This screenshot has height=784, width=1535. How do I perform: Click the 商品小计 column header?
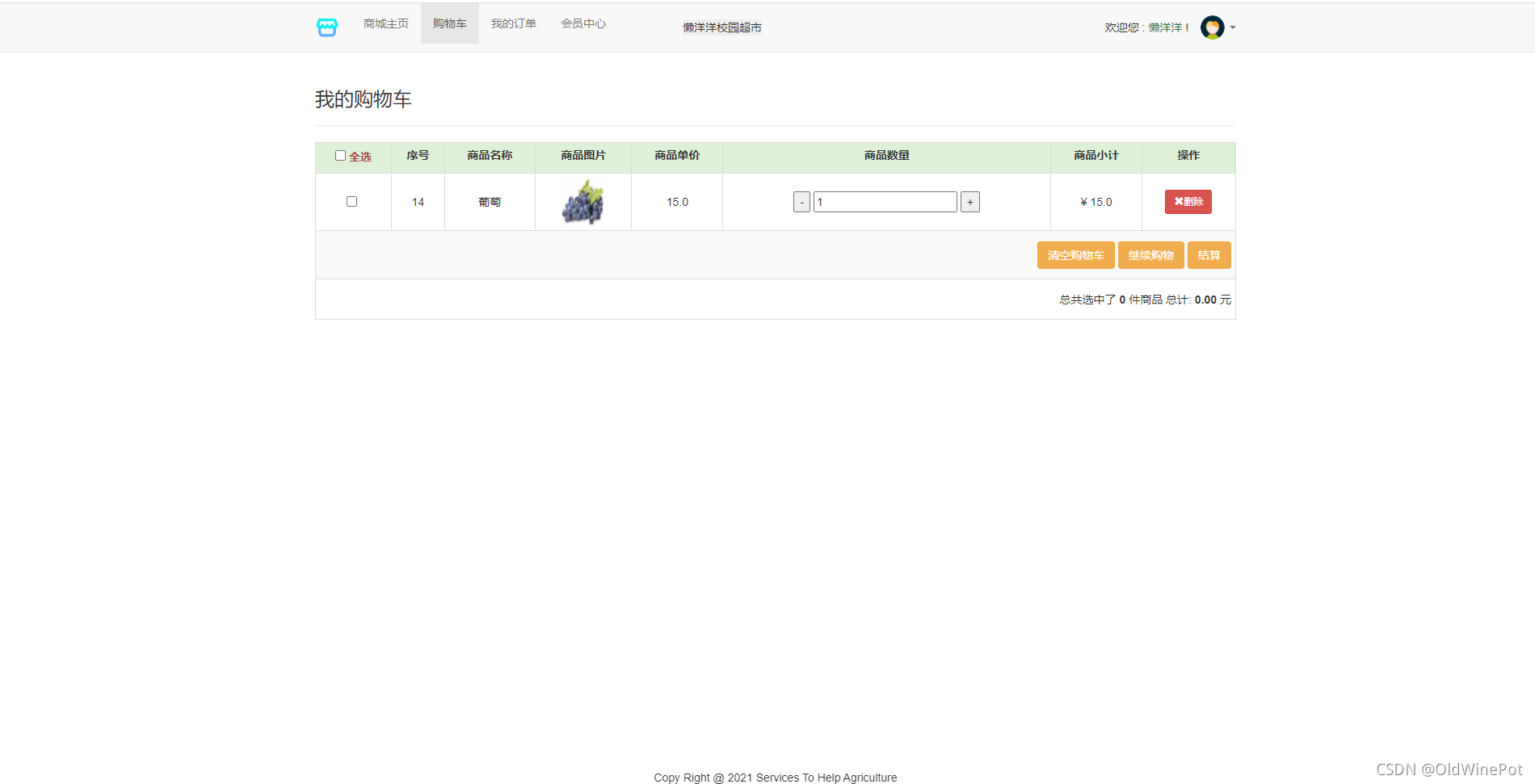pos(1096,156)
